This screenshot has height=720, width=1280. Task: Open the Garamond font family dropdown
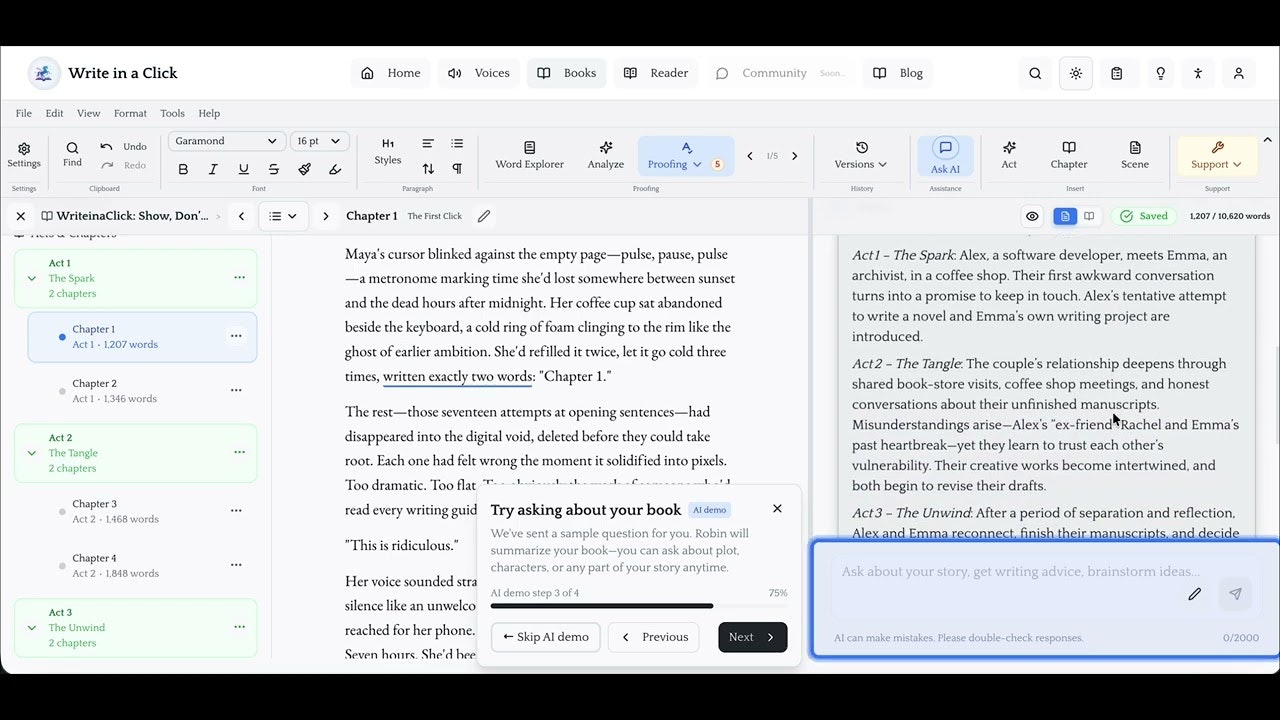[x=226, y=141]
